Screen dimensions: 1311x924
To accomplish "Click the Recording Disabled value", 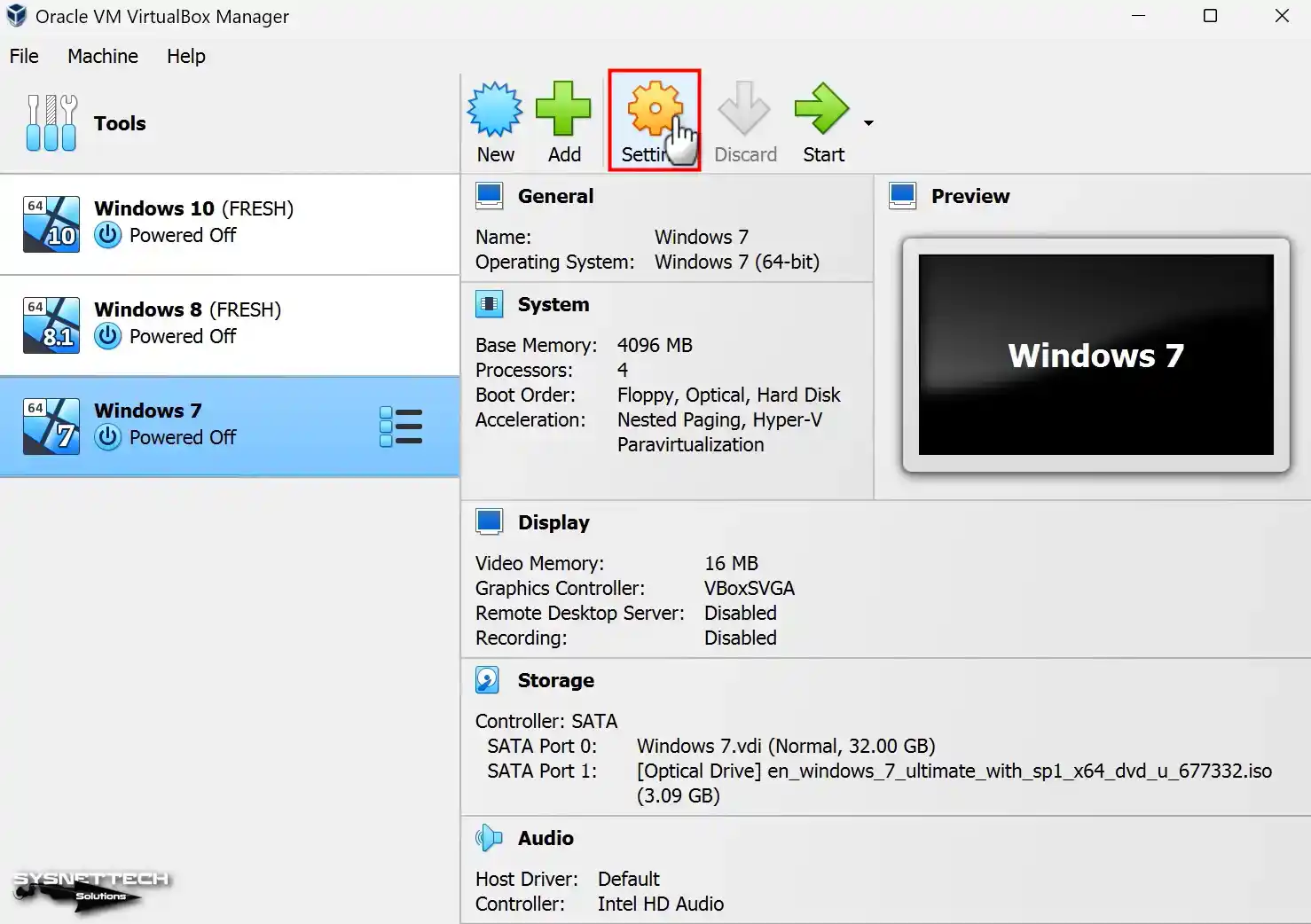I will pyautogui.click(x=741, y=638).
